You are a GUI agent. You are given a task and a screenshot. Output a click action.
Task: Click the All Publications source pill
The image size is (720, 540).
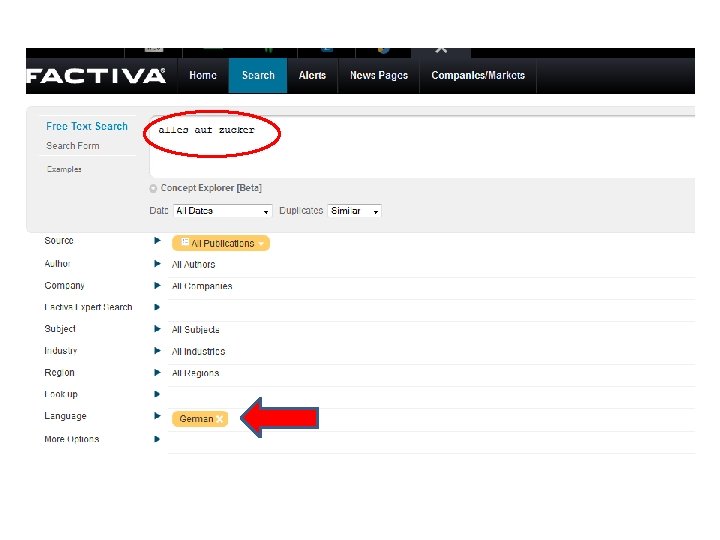point(221,243)
